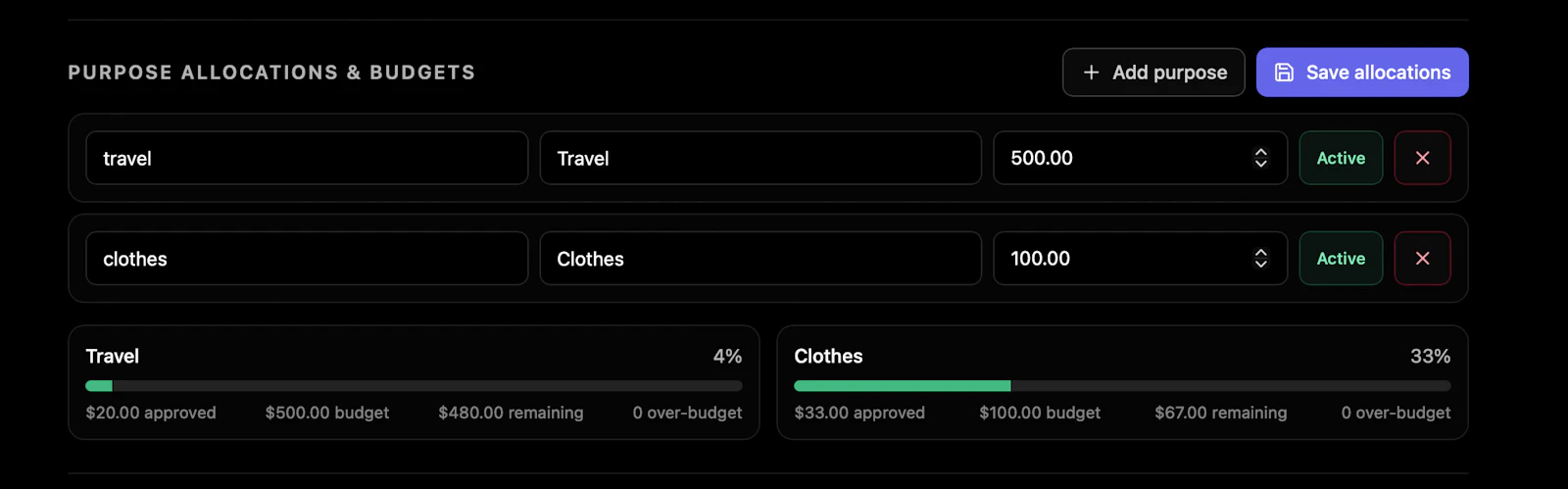This screenshot has height=489, width=1568.
Task: Click the stepper arrows on 100.00 budget
Action: pos(1261,259)
